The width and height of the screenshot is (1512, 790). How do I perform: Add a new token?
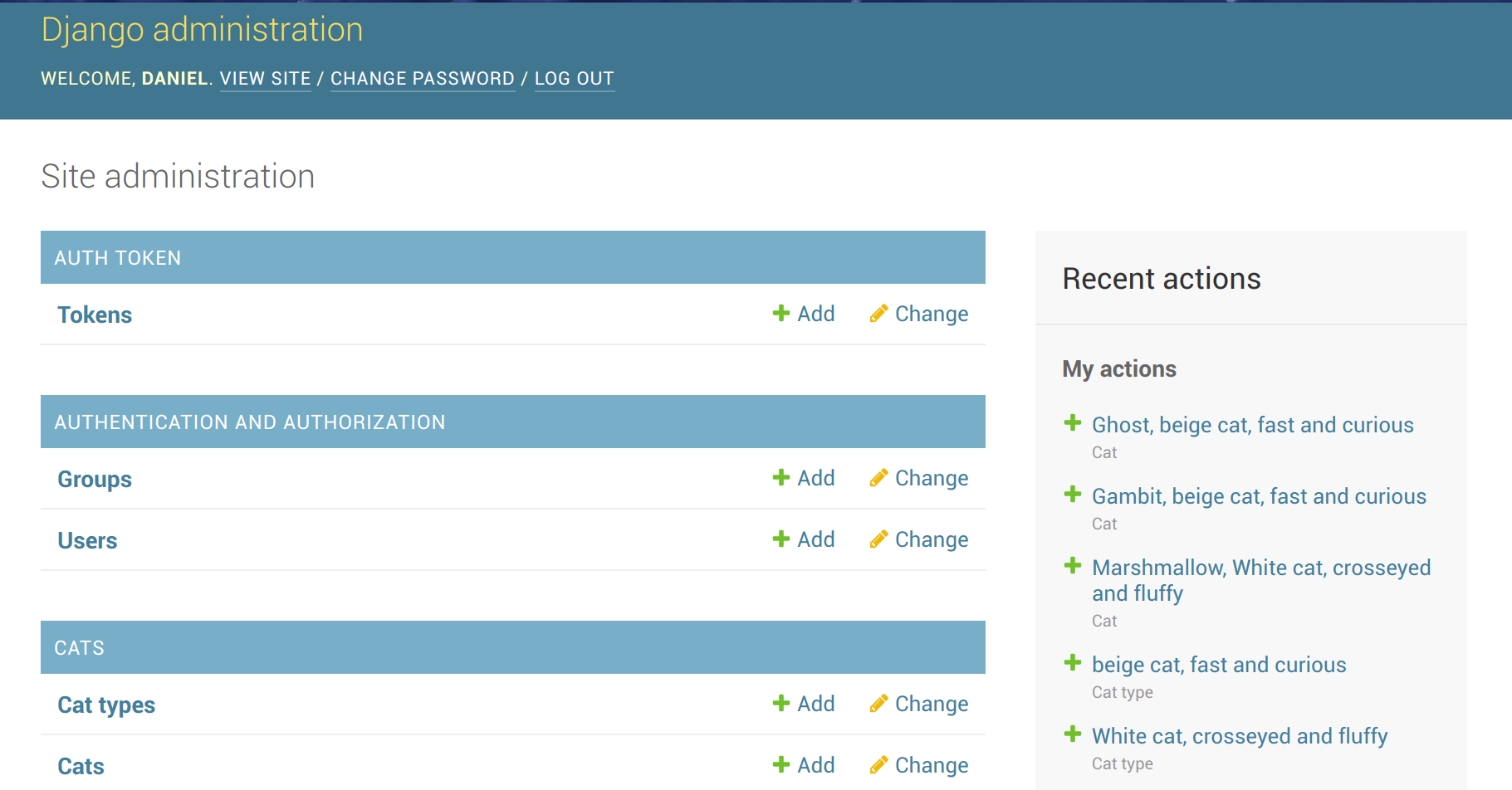[x=816, y=314]
